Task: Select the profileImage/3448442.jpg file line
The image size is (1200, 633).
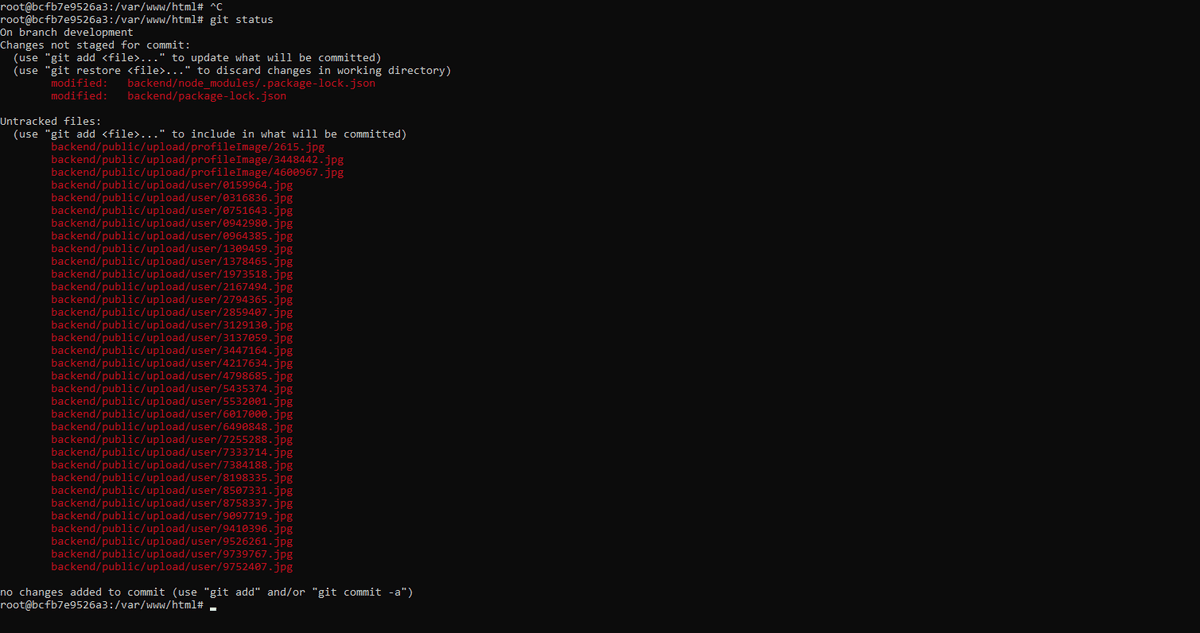Action: point(197,160)
